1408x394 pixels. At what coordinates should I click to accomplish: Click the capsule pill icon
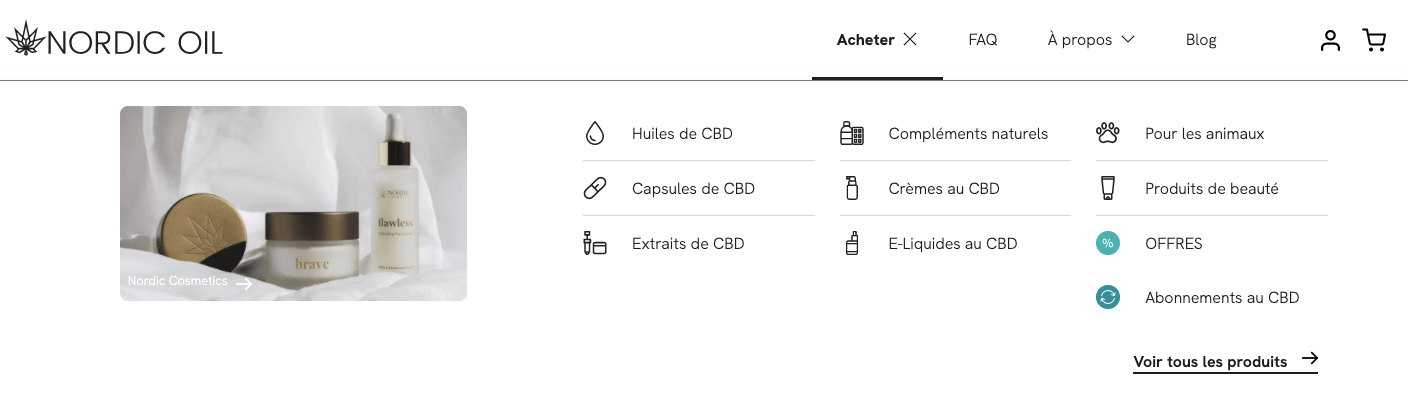(x=595, y=188)
